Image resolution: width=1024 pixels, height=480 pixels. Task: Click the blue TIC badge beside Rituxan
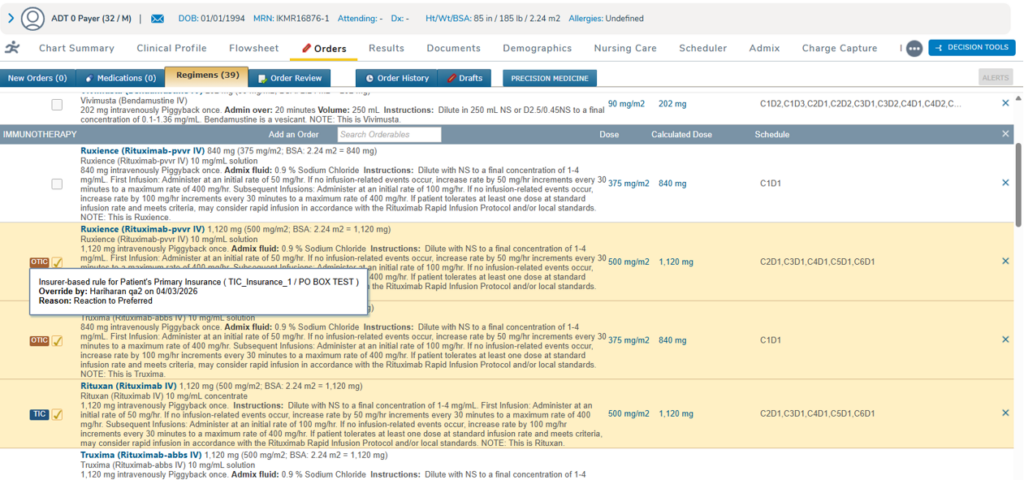coord(39,414)
